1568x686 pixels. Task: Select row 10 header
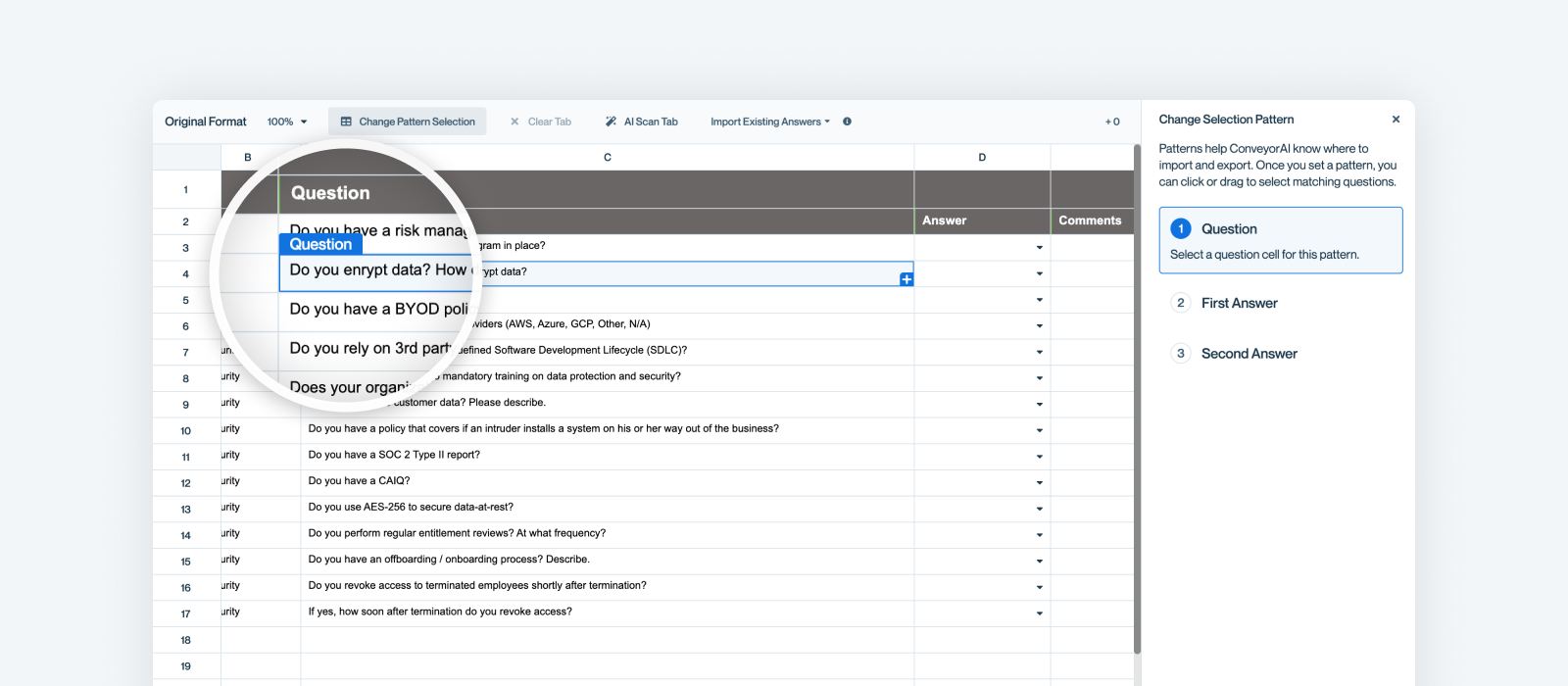point(186,430)
